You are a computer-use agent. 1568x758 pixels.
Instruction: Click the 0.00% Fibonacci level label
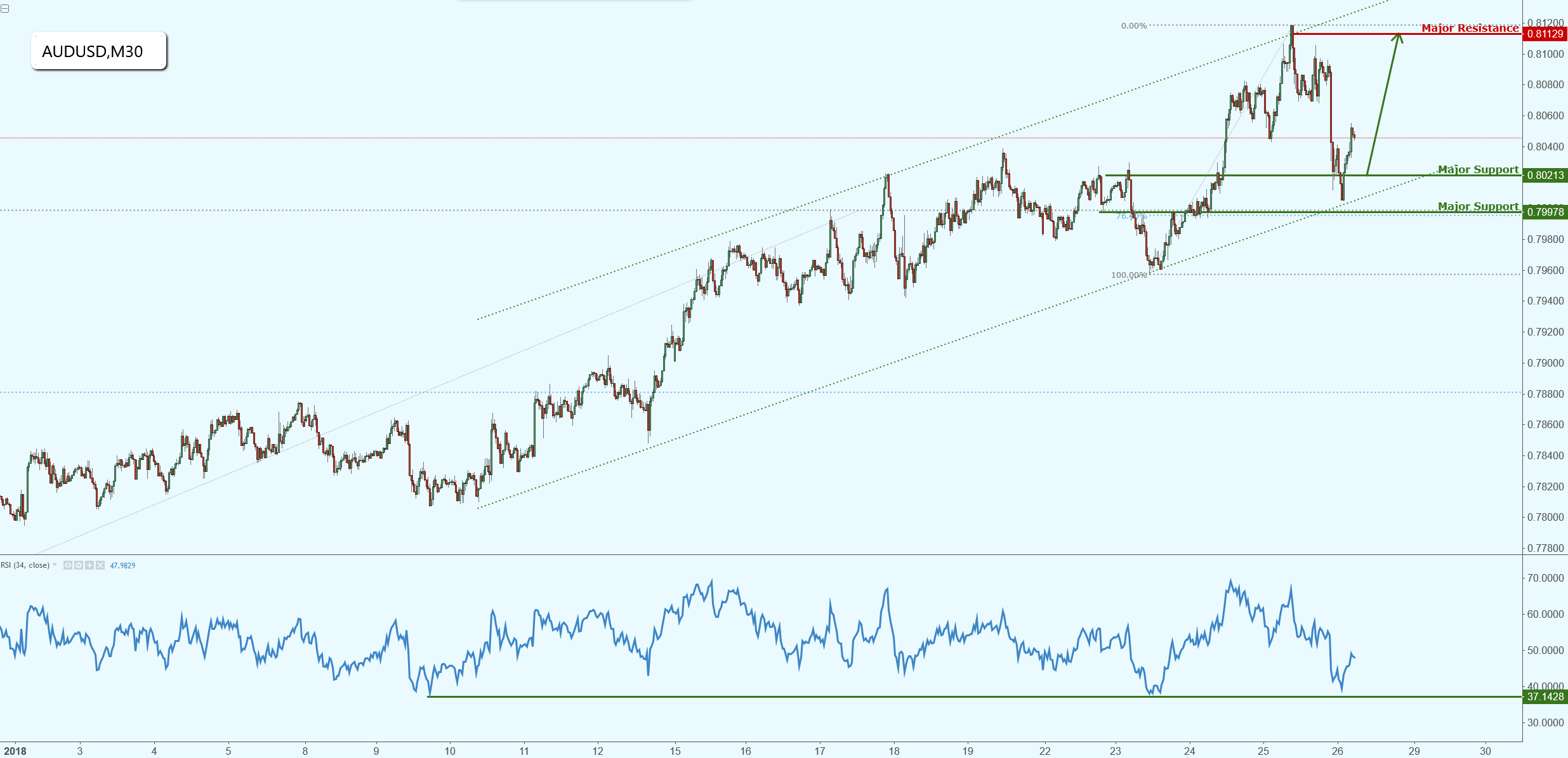click(x=1134, y=26)
